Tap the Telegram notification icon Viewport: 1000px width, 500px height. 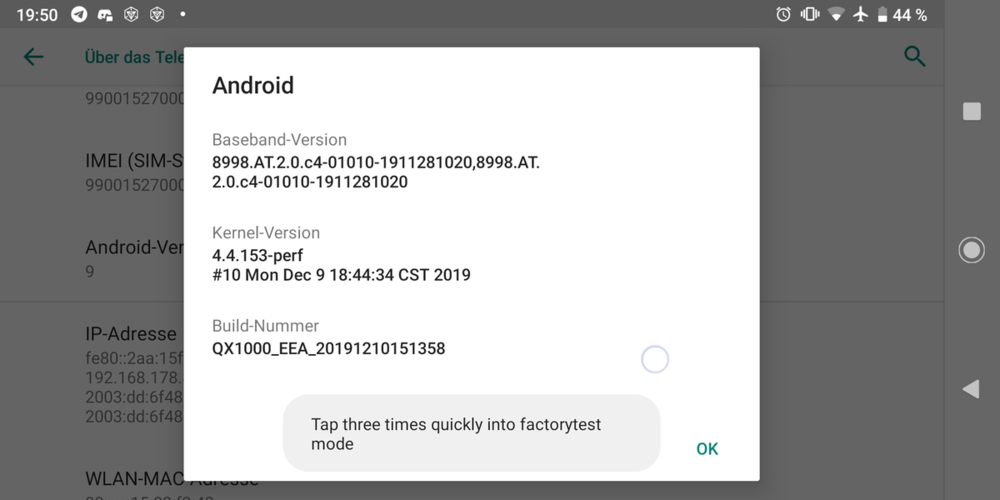(x=79, y=15)
